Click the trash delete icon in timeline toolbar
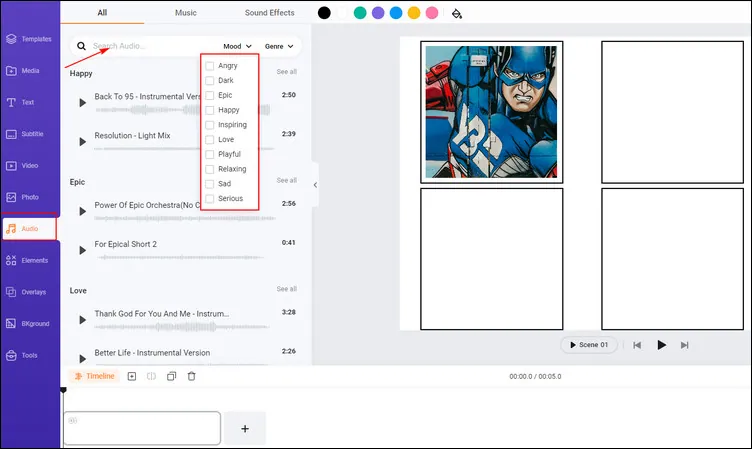 (x=191, y=377)
